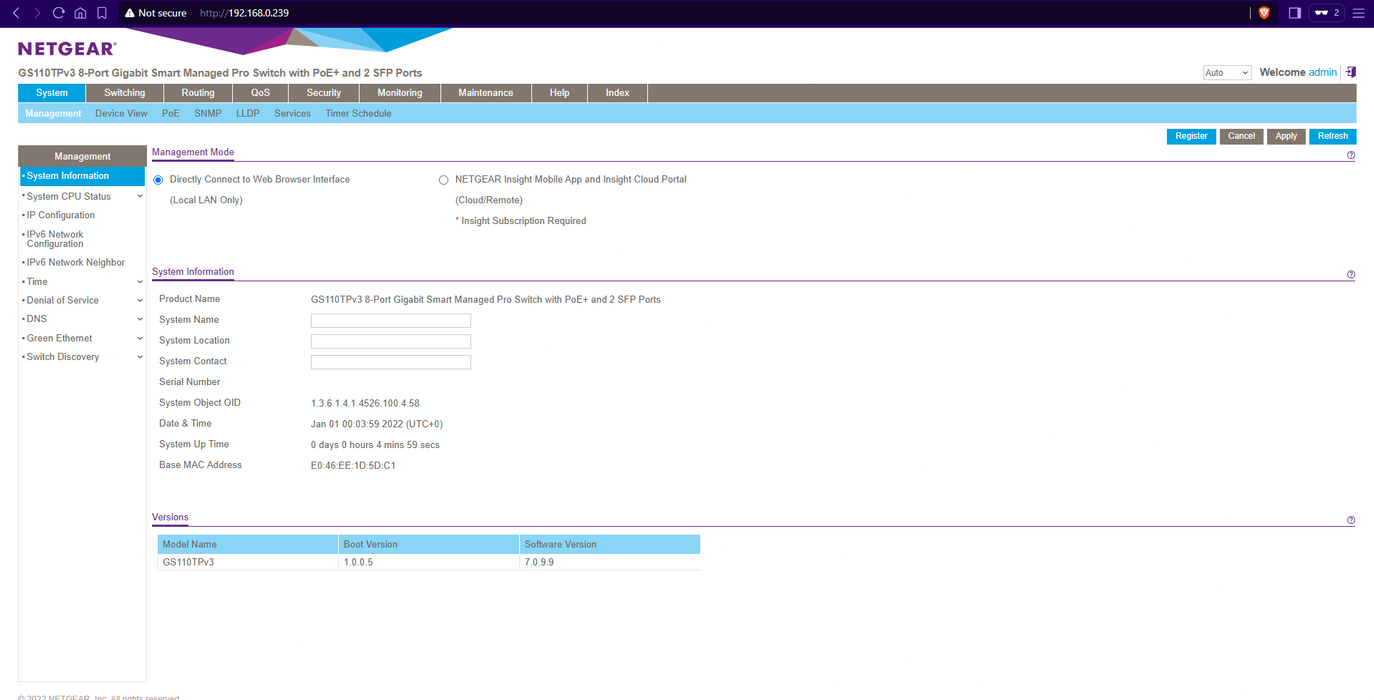The width and height of the screenshot is (1374, 700).
Task: Open help icon for Versions section
Action: (x=1351, y=520)
